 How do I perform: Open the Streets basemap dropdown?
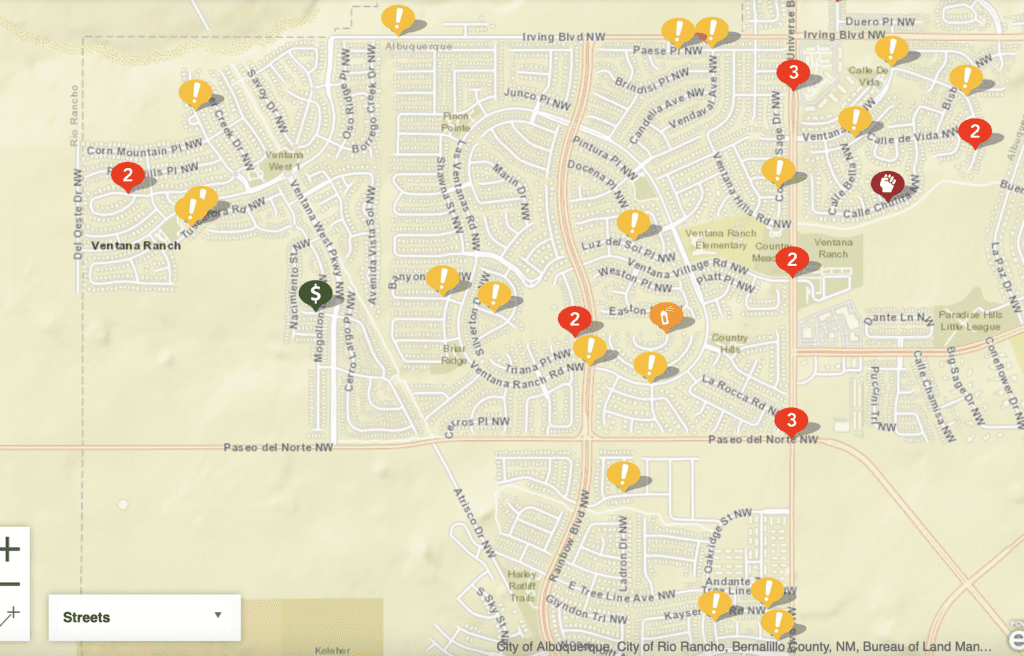[143, 617]
